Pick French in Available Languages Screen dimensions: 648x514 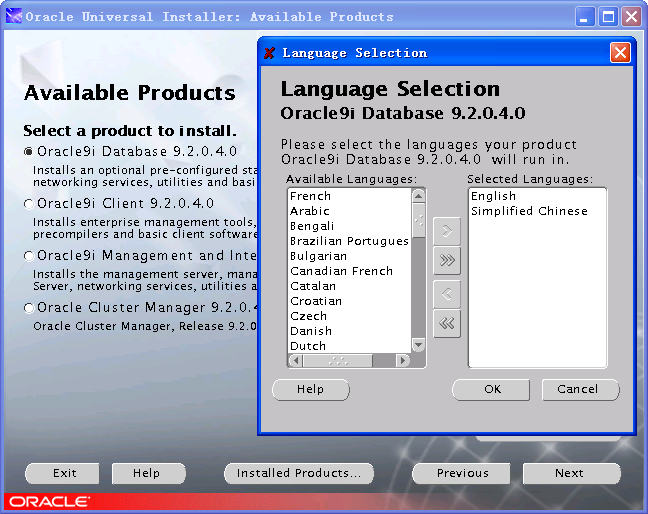click(310, 196)
